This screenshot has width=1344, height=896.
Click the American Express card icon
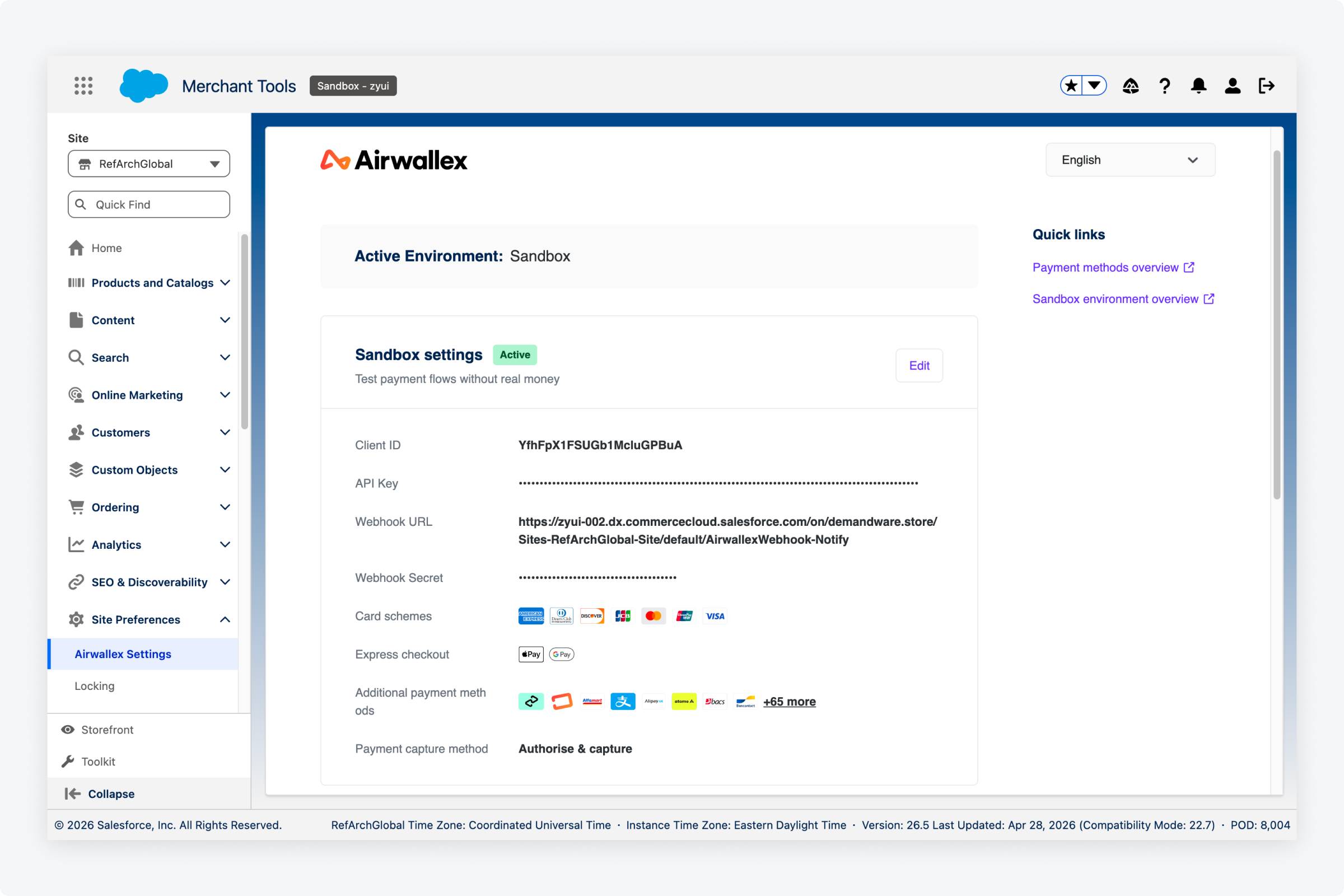click(531, 616)
